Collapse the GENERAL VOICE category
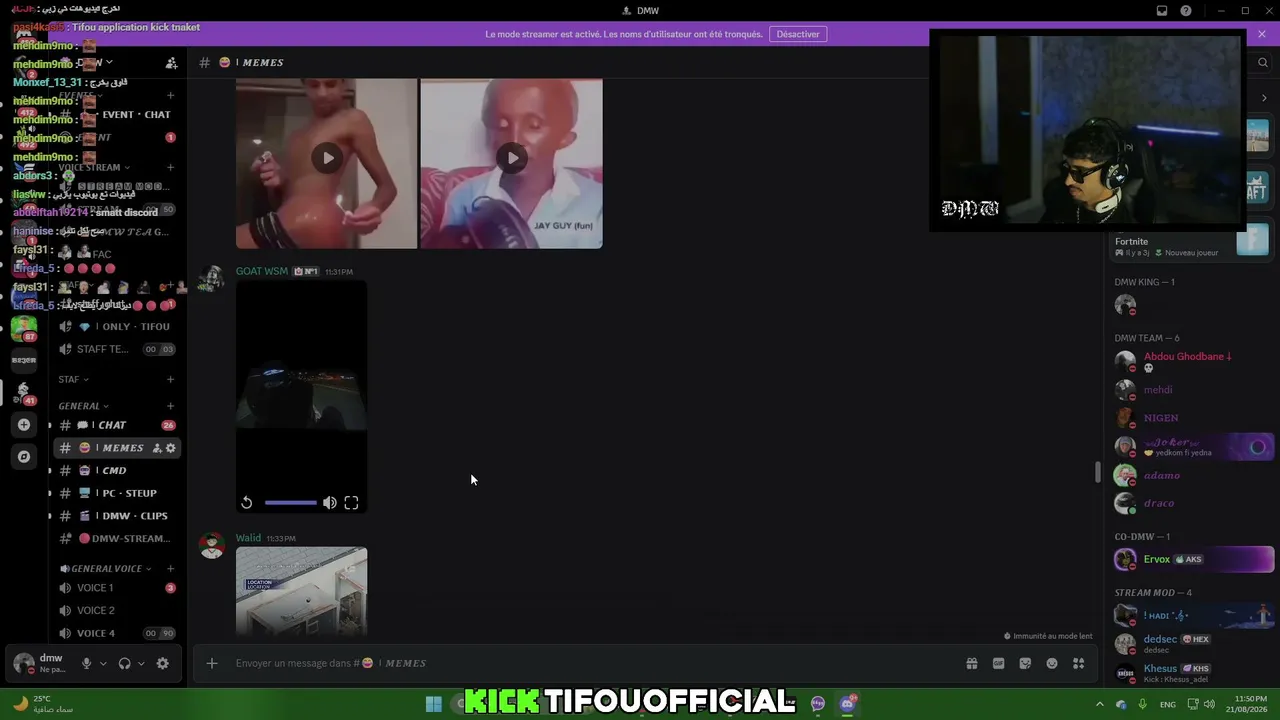The height and width of the screenshot is (720, 1280). [106, 569]
